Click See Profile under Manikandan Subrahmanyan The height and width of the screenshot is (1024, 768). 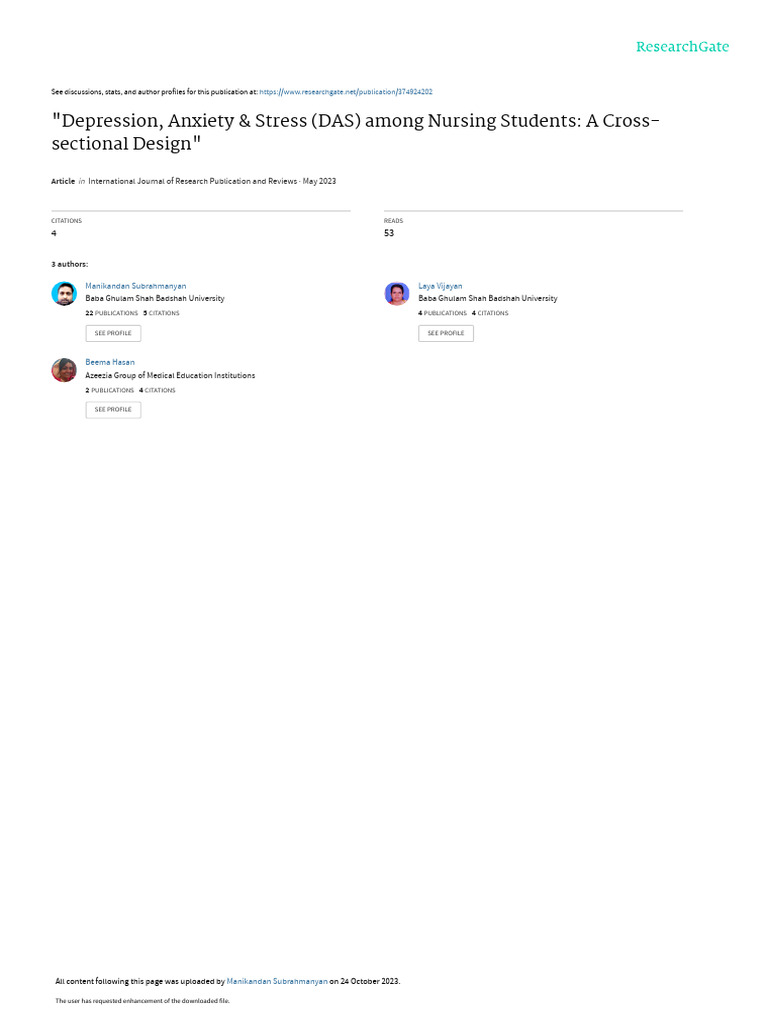coord(113,333)
